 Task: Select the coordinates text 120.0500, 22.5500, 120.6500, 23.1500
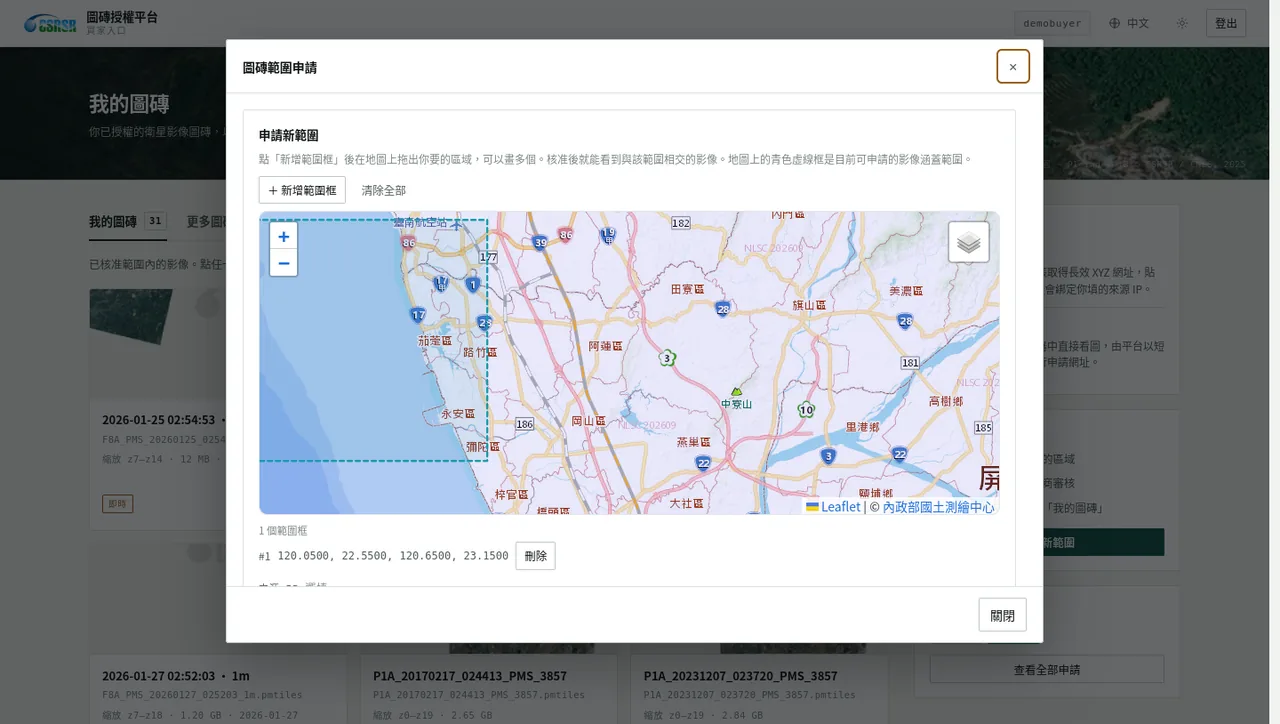(x=393, y=556)
